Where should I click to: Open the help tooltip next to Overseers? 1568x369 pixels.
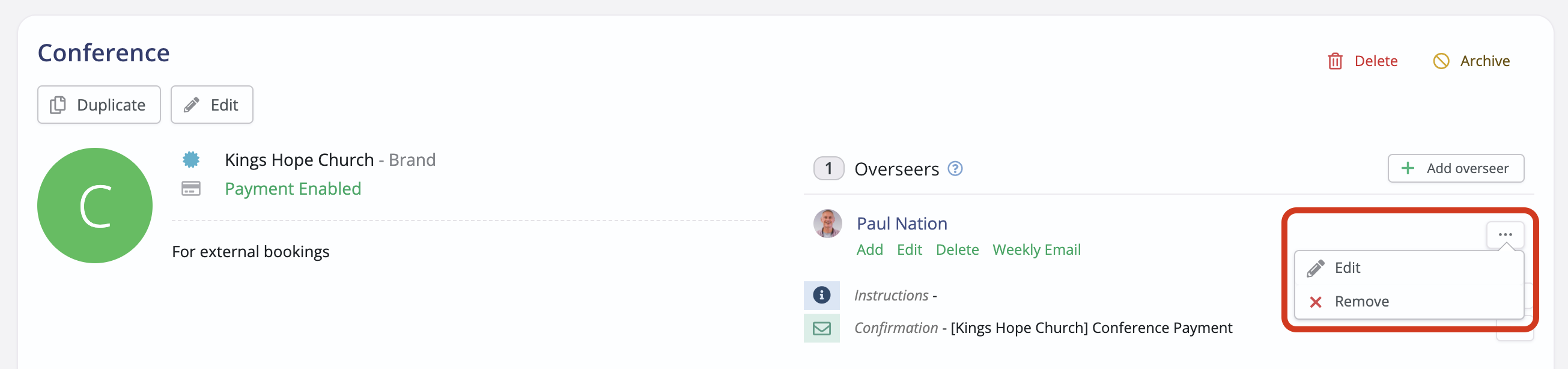[x=955, y=169]
